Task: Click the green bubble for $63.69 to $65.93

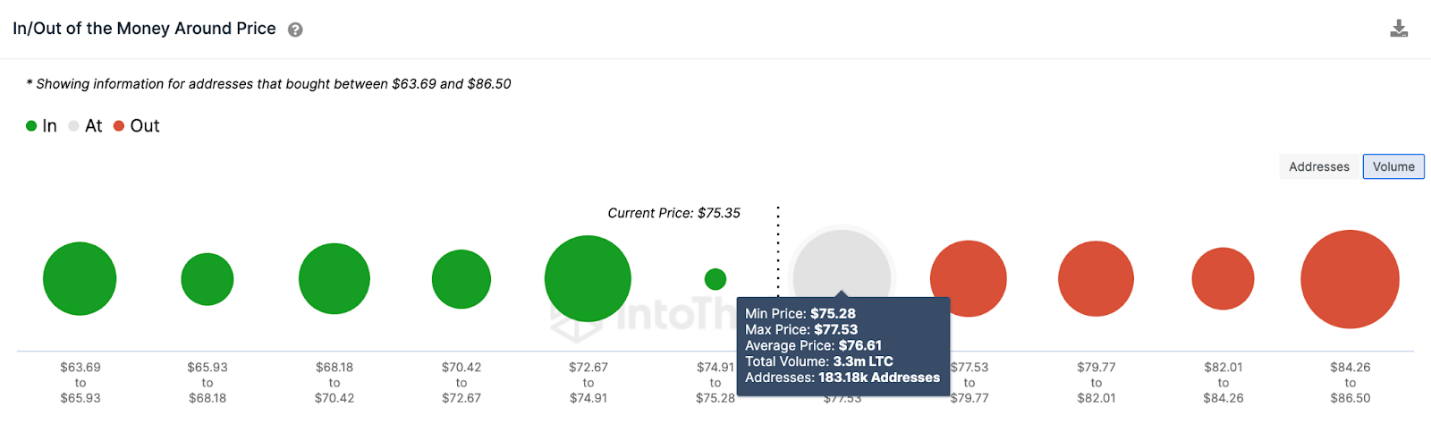Action: pos(80,279)
